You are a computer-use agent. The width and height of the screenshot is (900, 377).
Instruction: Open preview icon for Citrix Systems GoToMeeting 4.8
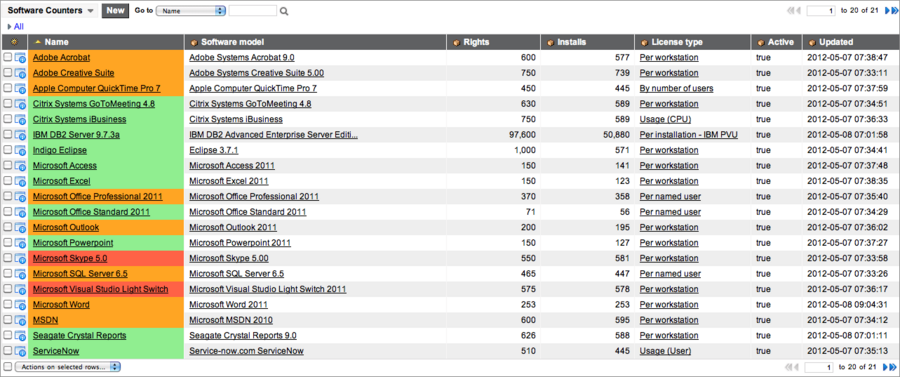[20, 104]
